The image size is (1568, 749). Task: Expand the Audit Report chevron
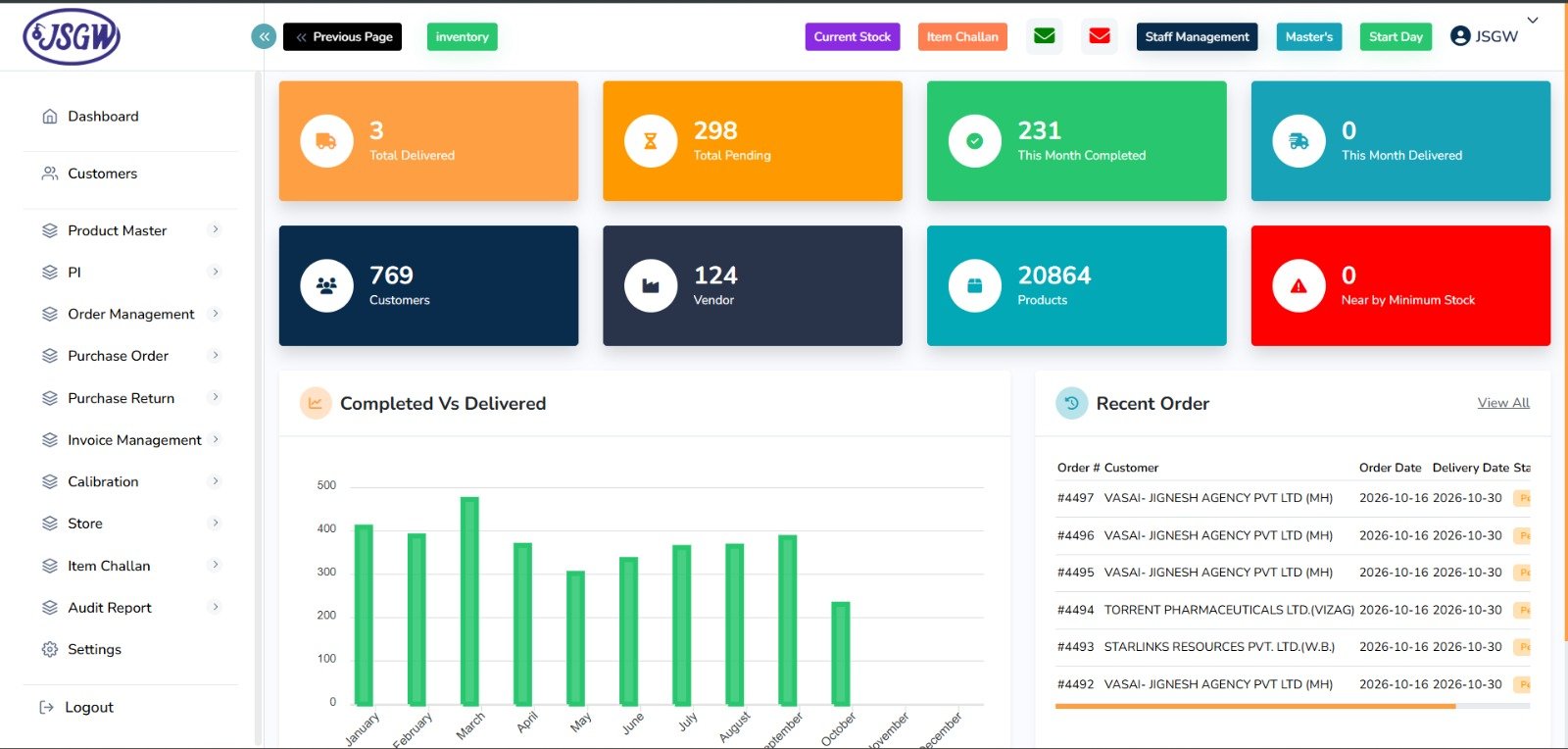coord(216,607)
